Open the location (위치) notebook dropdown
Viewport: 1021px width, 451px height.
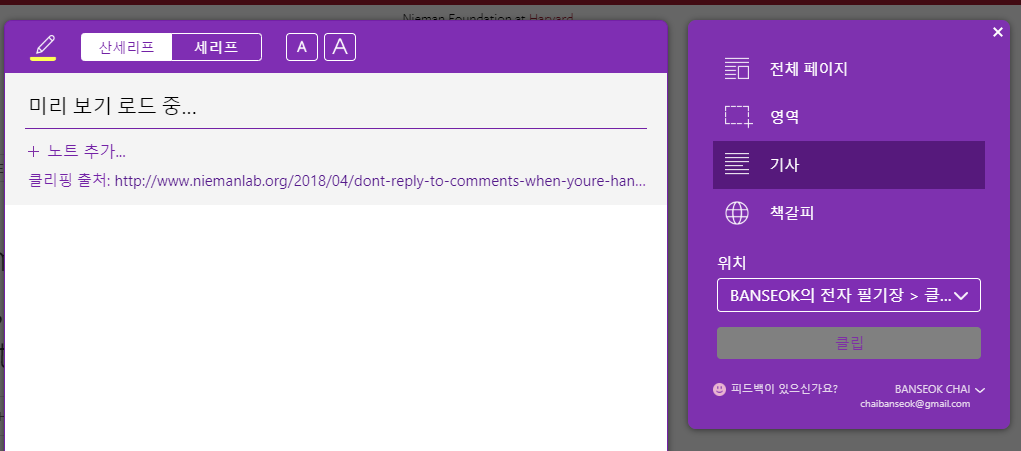[848, 295]
